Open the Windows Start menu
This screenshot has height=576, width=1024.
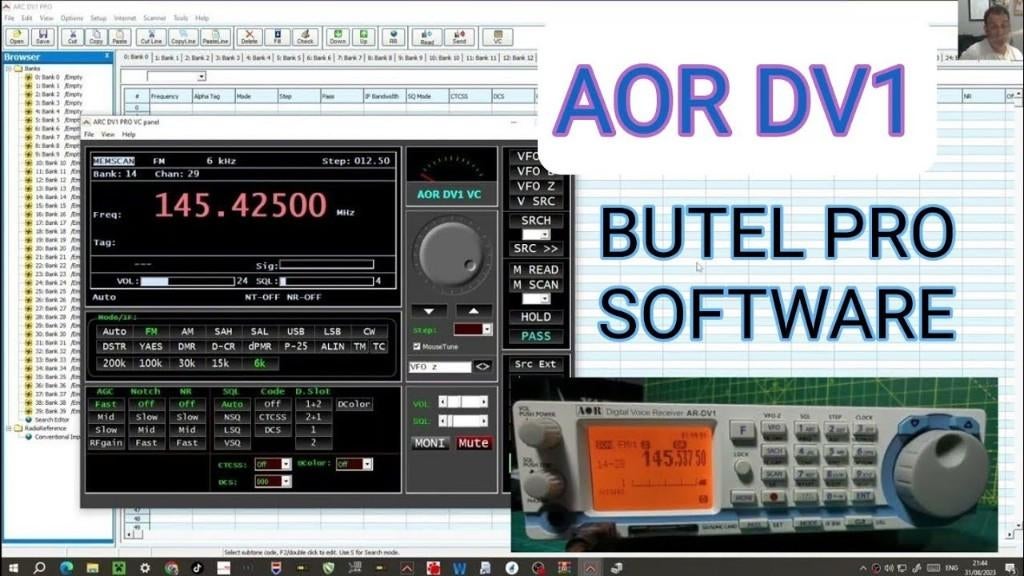(x=13, y=568)
